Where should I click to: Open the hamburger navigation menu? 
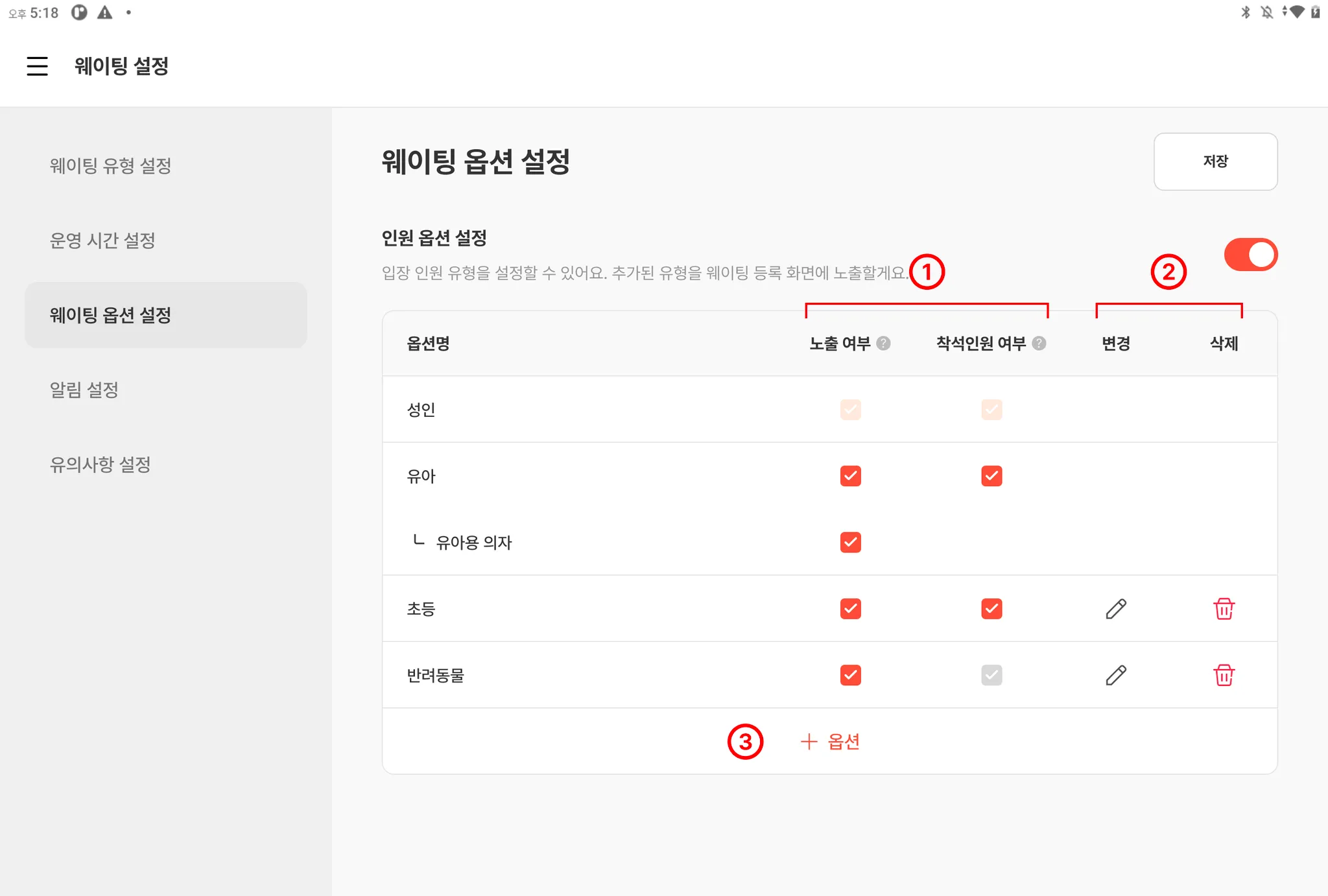point(37,65)
